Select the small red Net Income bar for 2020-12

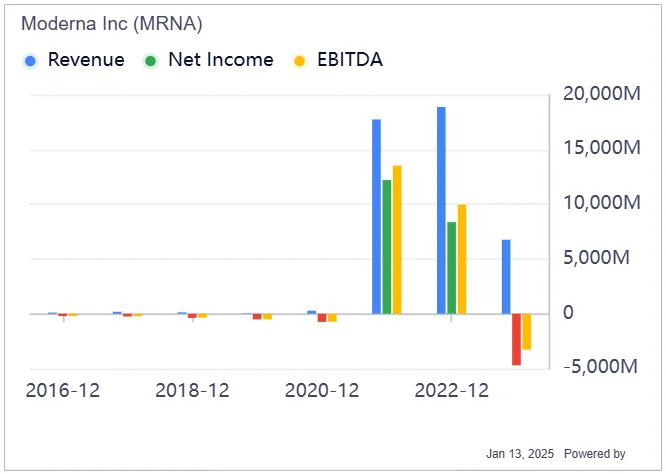[x=322, y=318]
